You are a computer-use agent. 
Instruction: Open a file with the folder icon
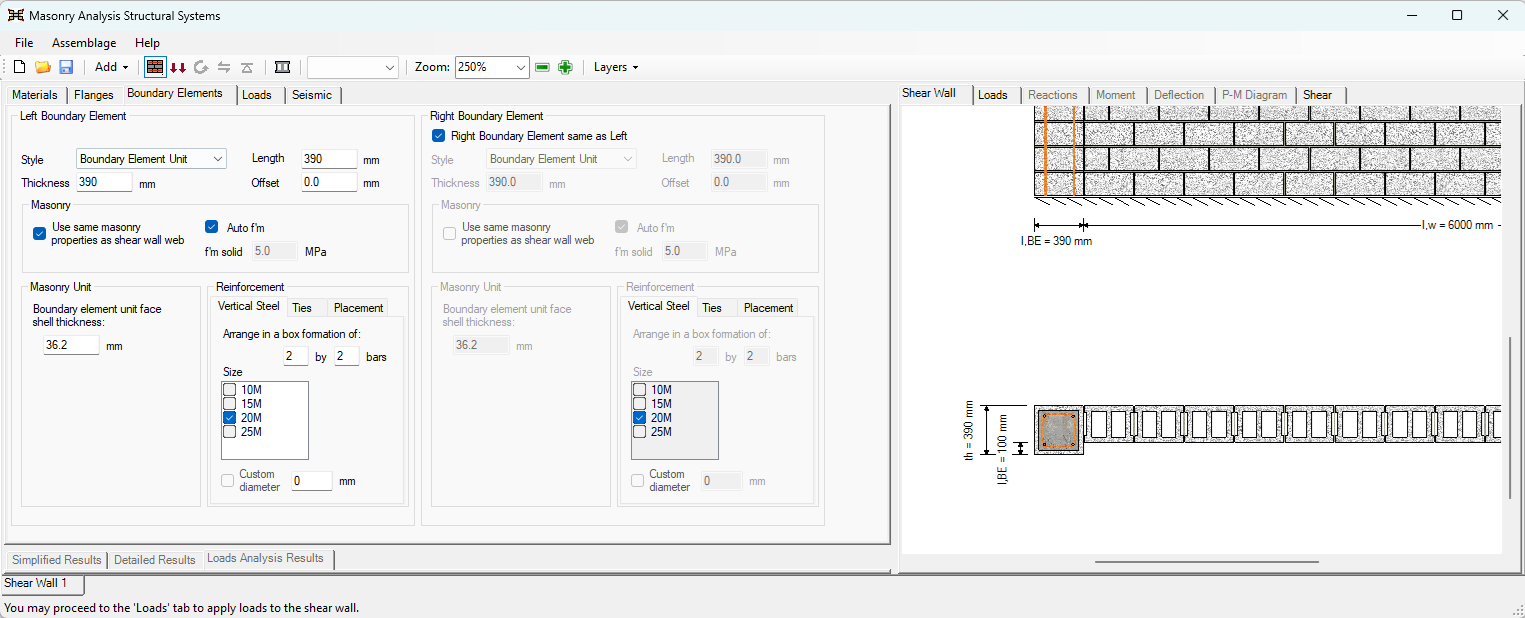pyautogui.click(x=43, y=67)
